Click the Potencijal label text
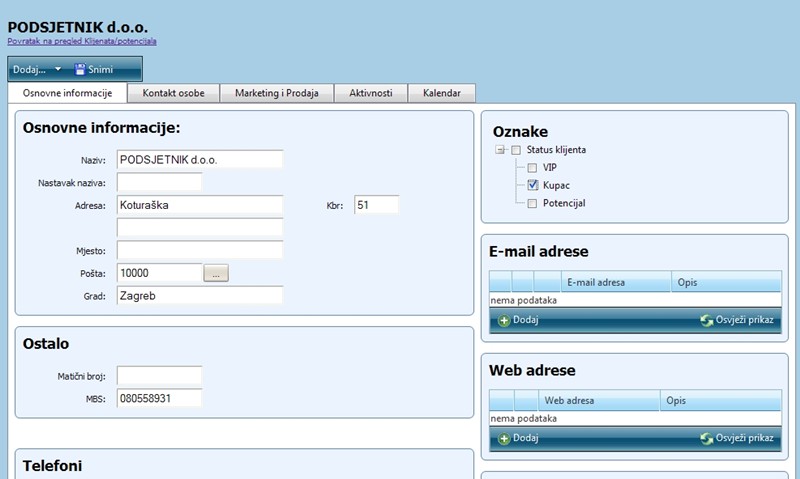800x479 pixels. pyautogui.click(x=564, y=204)
